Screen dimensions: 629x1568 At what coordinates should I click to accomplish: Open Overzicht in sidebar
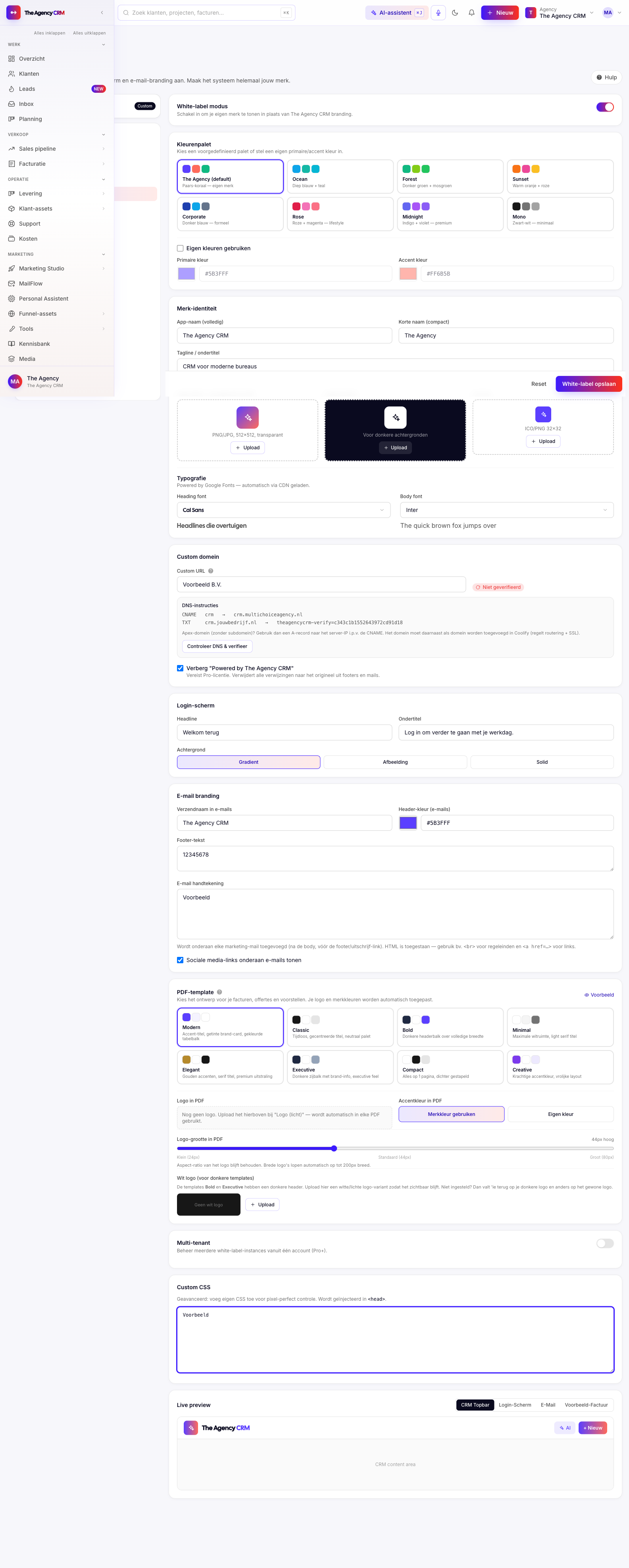[57, 59]
